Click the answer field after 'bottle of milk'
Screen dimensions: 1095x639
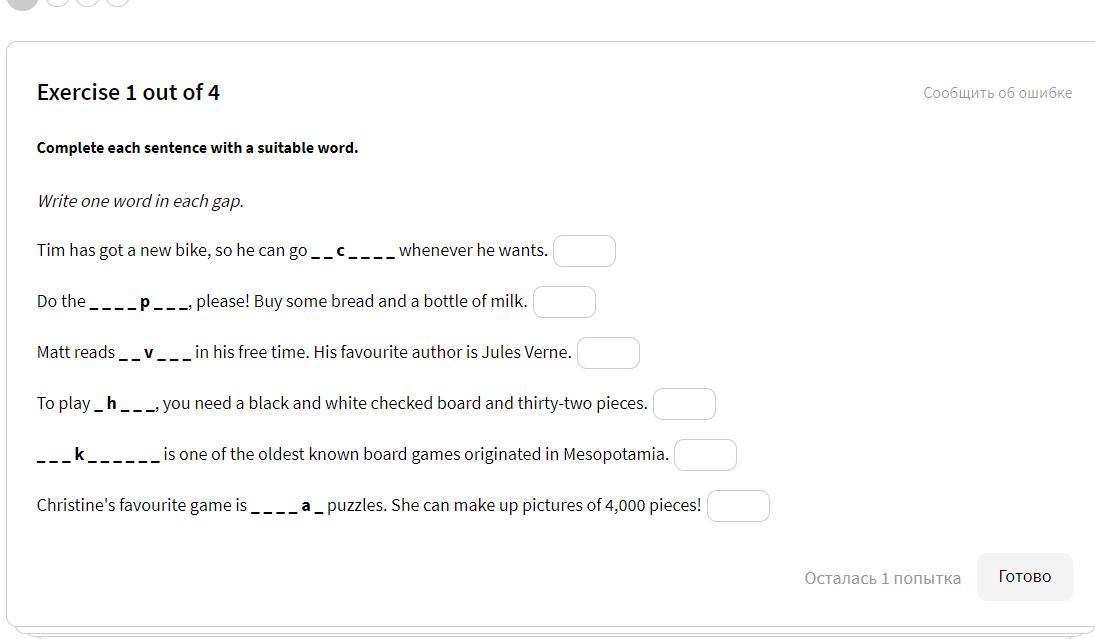tap(564, 302)
